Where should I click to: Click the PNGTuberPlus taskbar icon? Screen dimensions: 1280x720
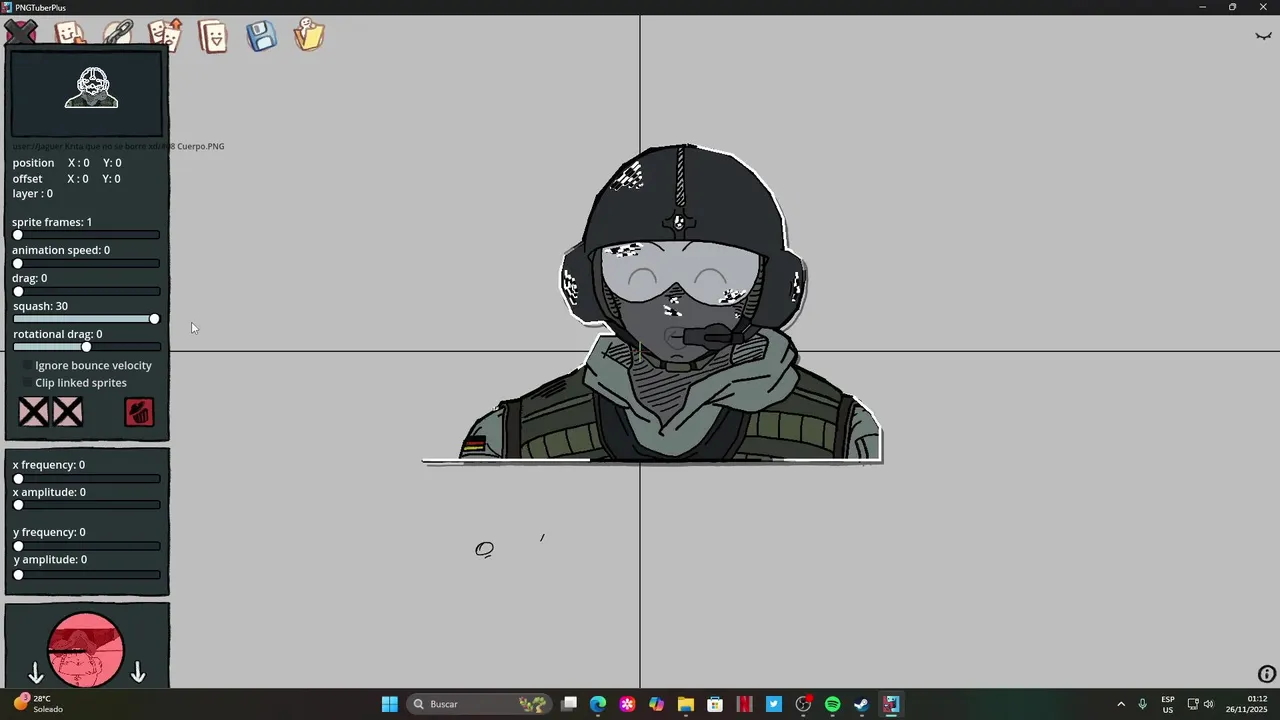[891, 704]
